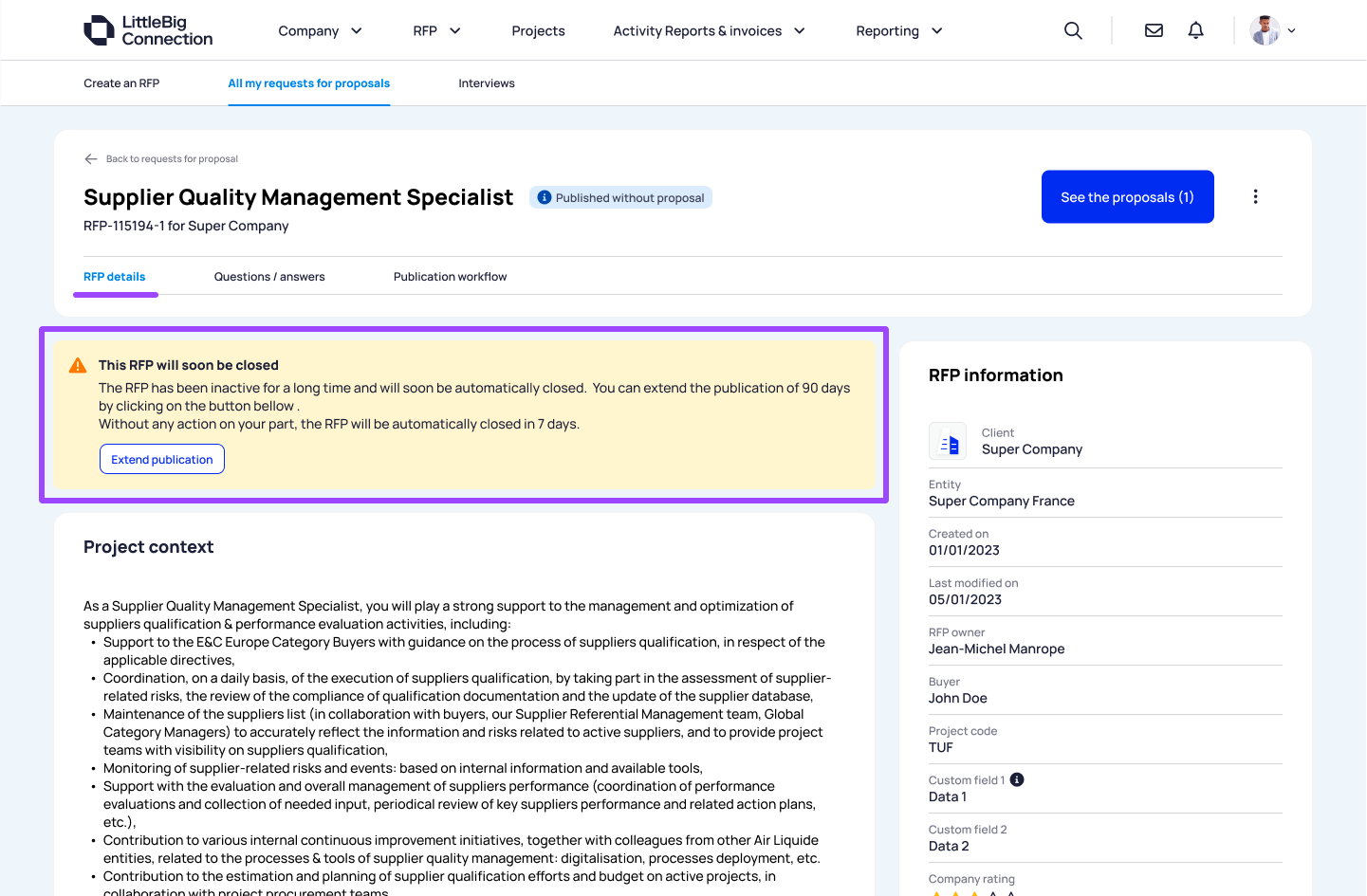
Task: Open the messages envelope icon
Action: (1154, 30)
